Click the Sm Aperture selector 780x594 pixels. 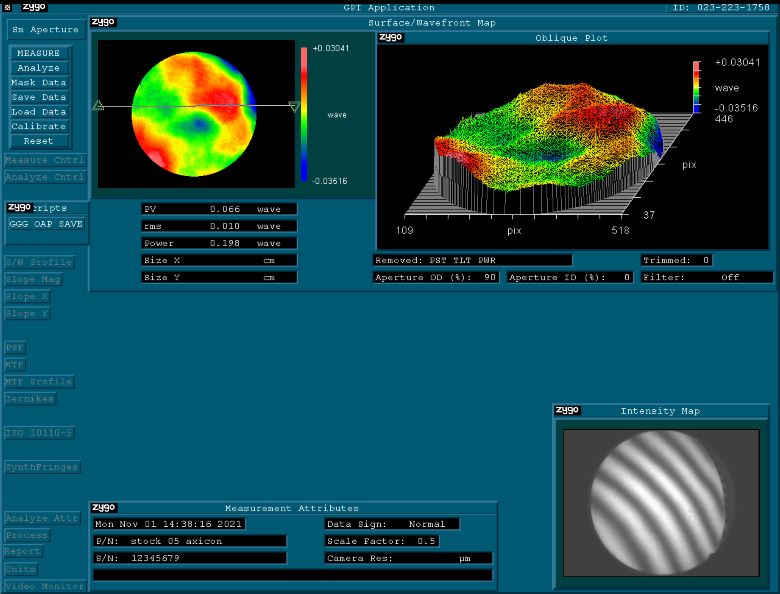[44, 30]
